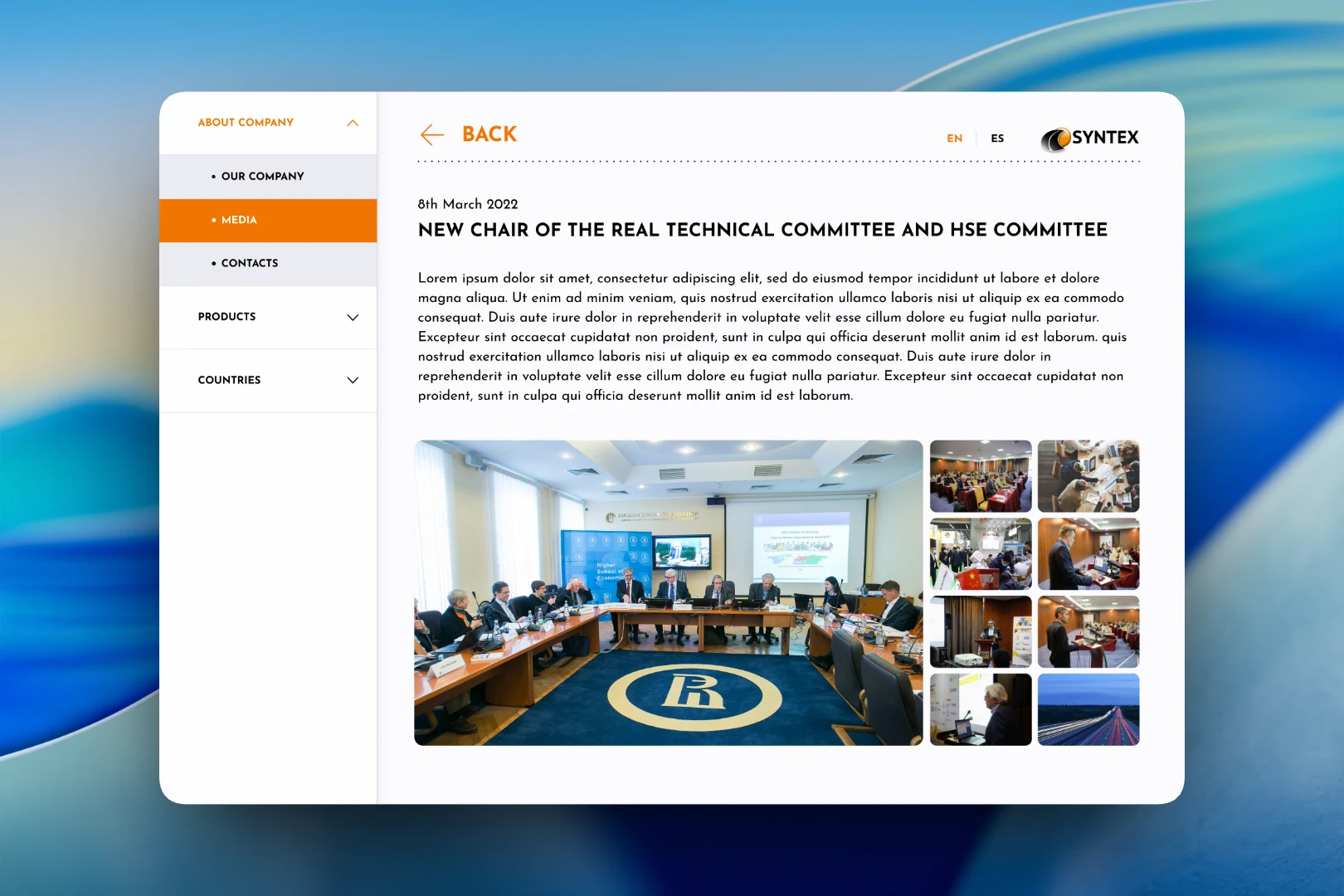The image size is (1344, 896).
Task: Open thumbnail of elderly man presenting
Action: point(981,709)
